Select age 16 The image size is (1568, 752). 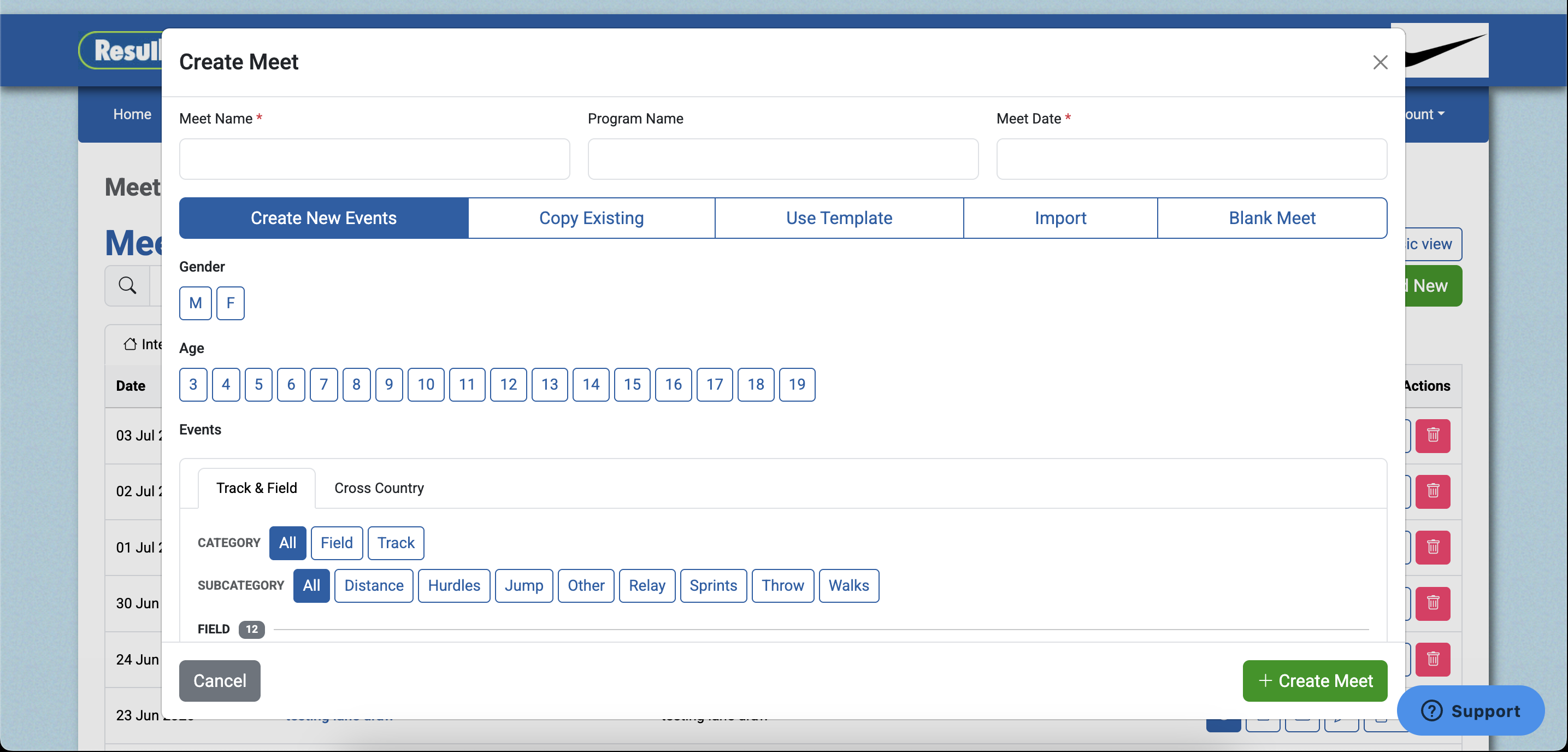click(x=673, y=384)
